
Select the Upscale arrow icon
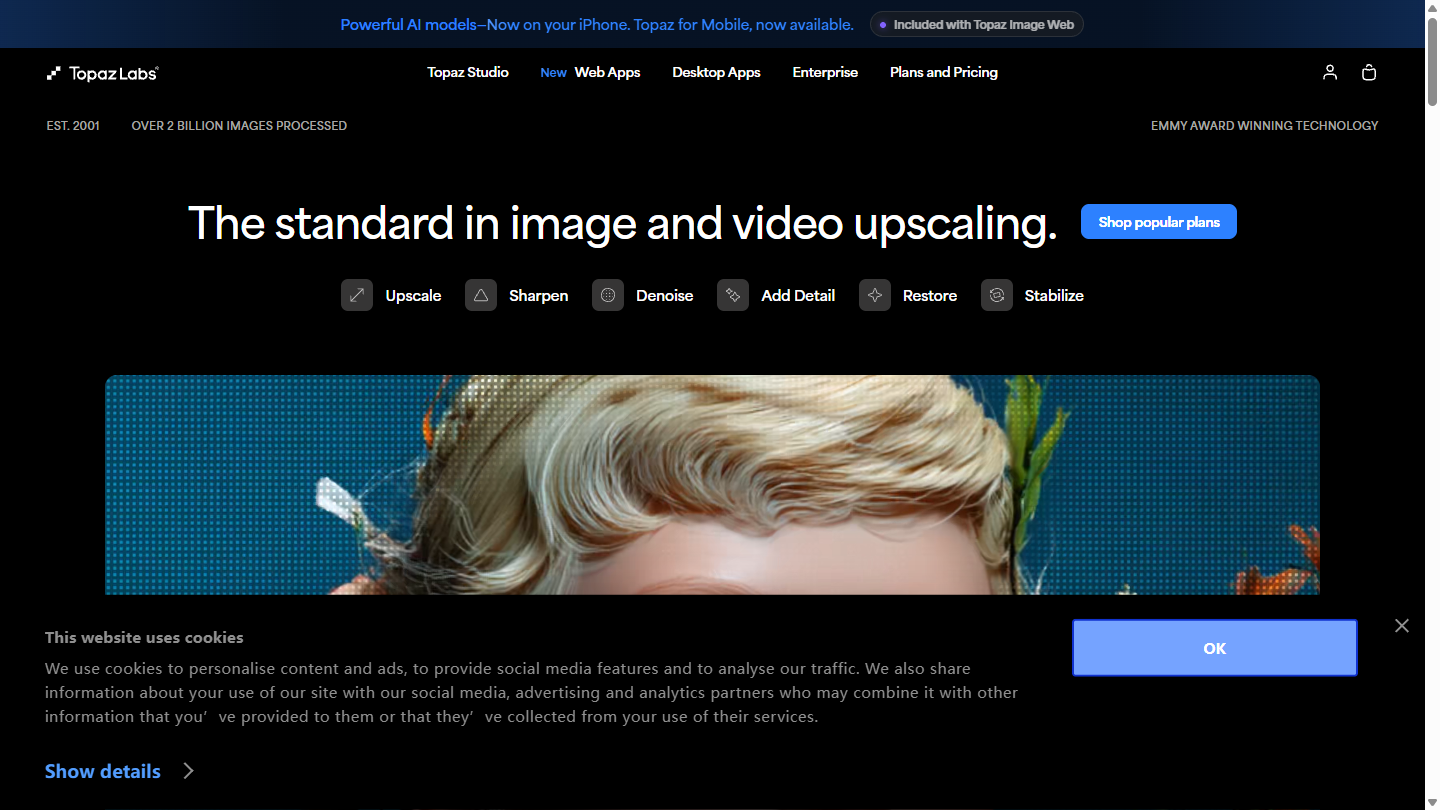point(357,295)
